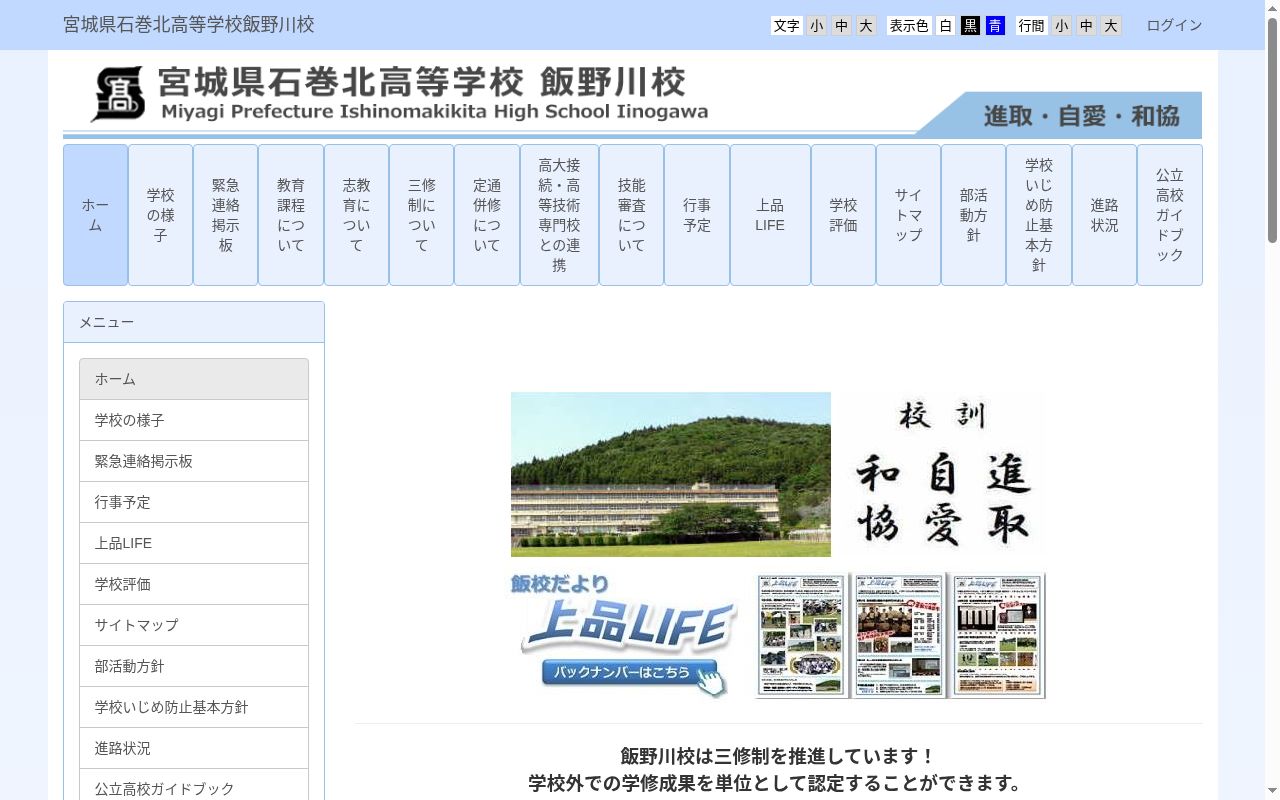Set line spacing (行間) to small
This screenshot has height=800, width=1280.
1061,26
